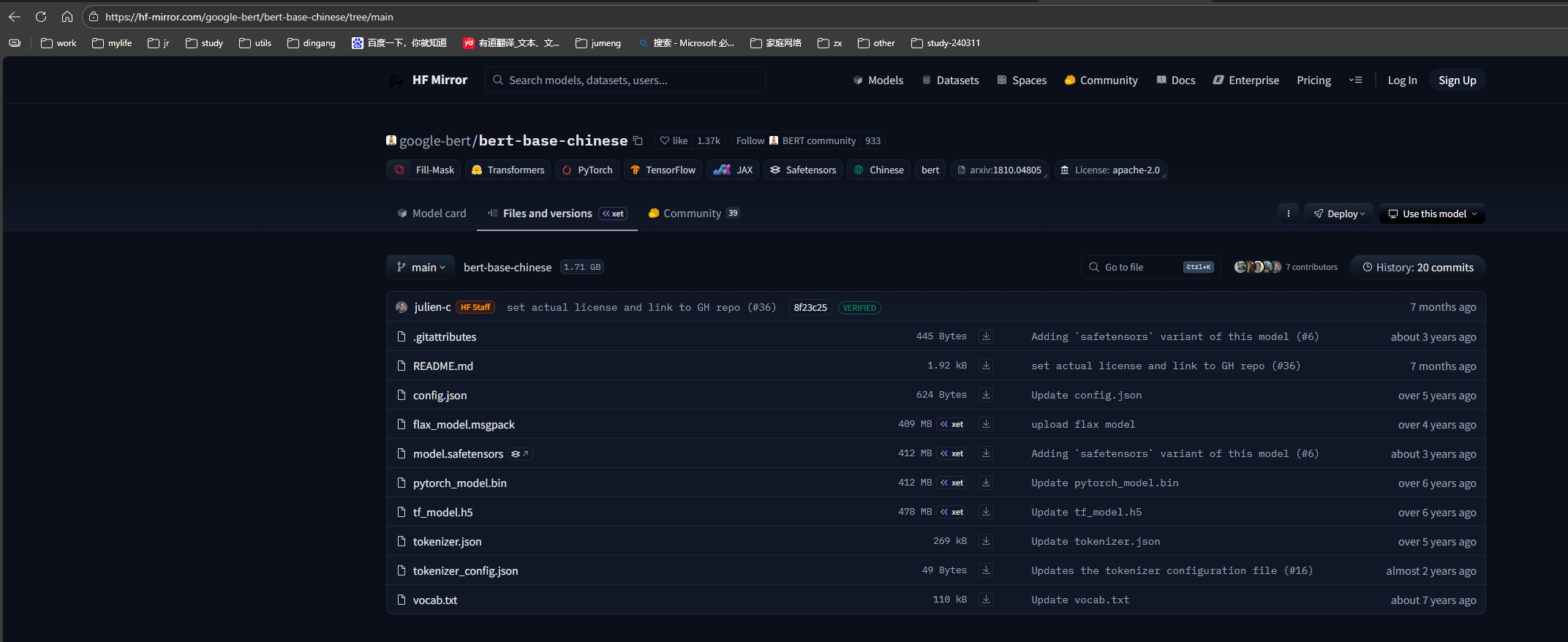
Task: Like the bert-base-chinese model
Action: coord(674,140)
